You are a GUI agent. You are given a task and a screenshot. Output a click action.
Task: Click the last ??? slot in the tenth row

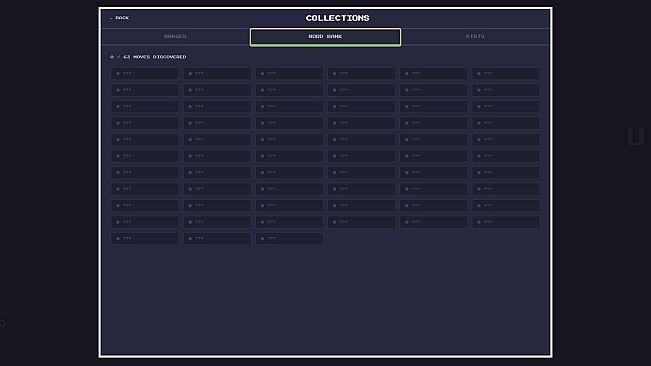pyautogui.click(x=506, y=222)
